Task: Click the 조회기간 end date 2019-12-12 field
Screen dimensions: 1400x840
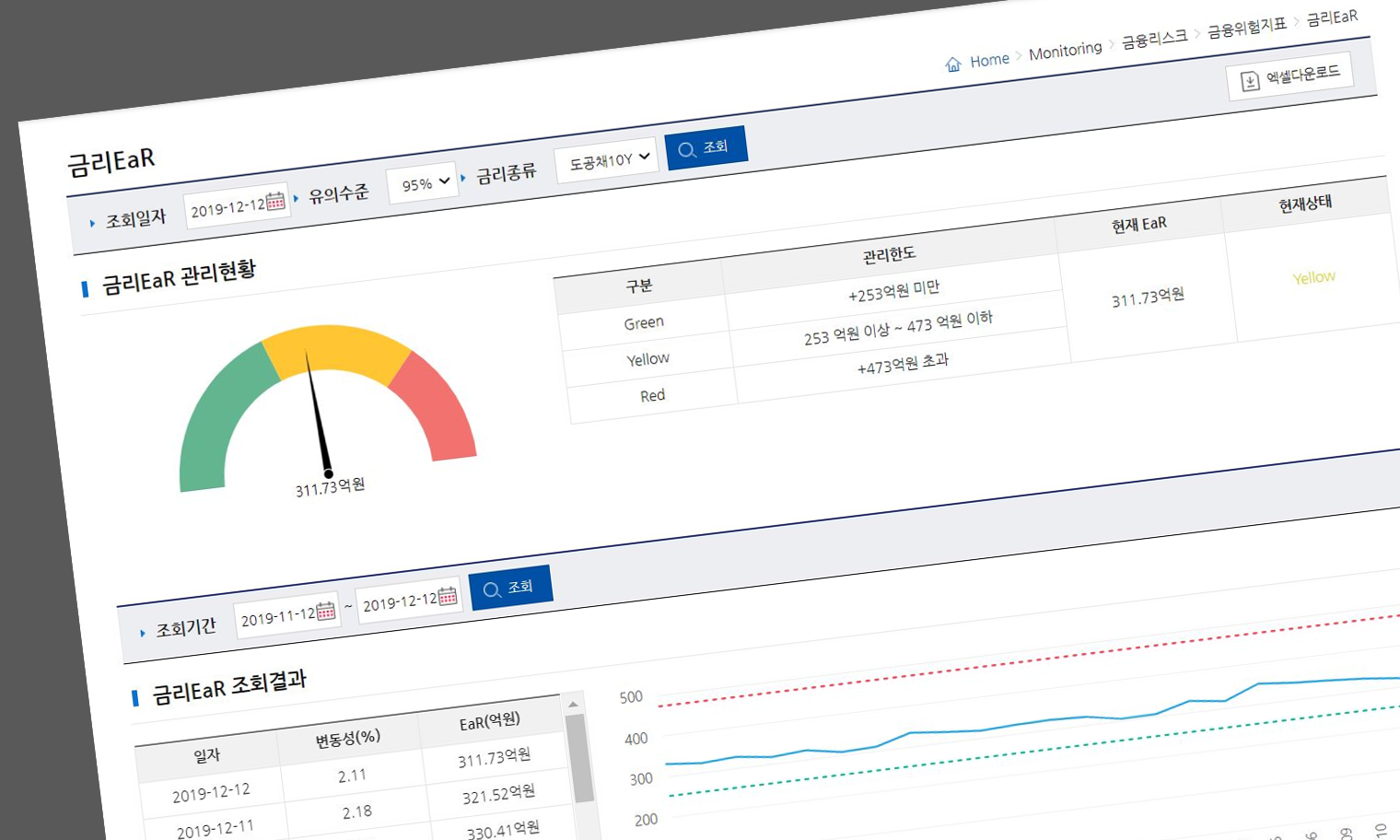Action: tap(409, 601)
